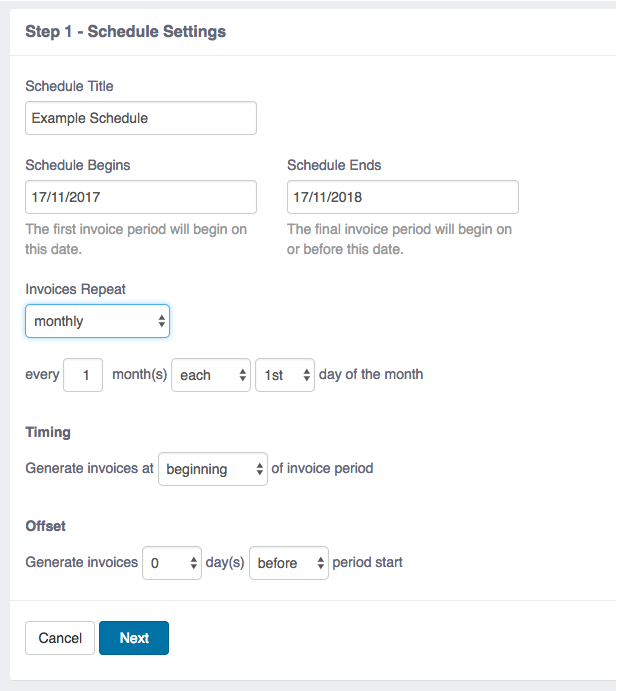
Task: Click the arrows on the monthly select
Action: (162, 321)
